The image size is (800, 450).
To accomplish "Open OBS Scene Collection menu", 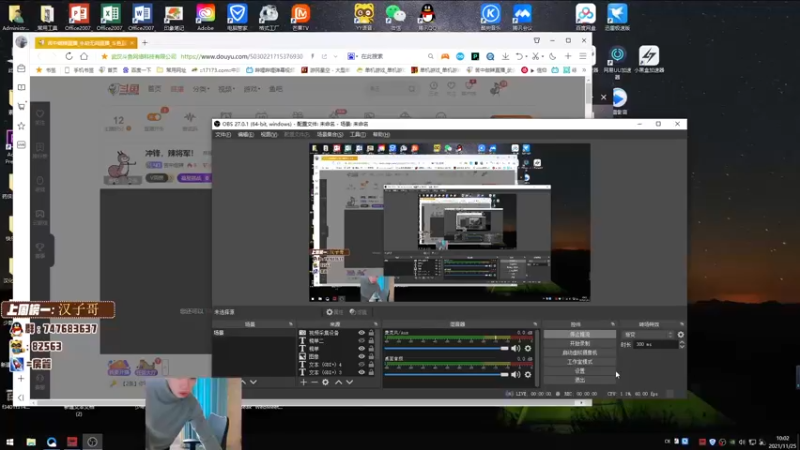I will click(x=330, y=135).
